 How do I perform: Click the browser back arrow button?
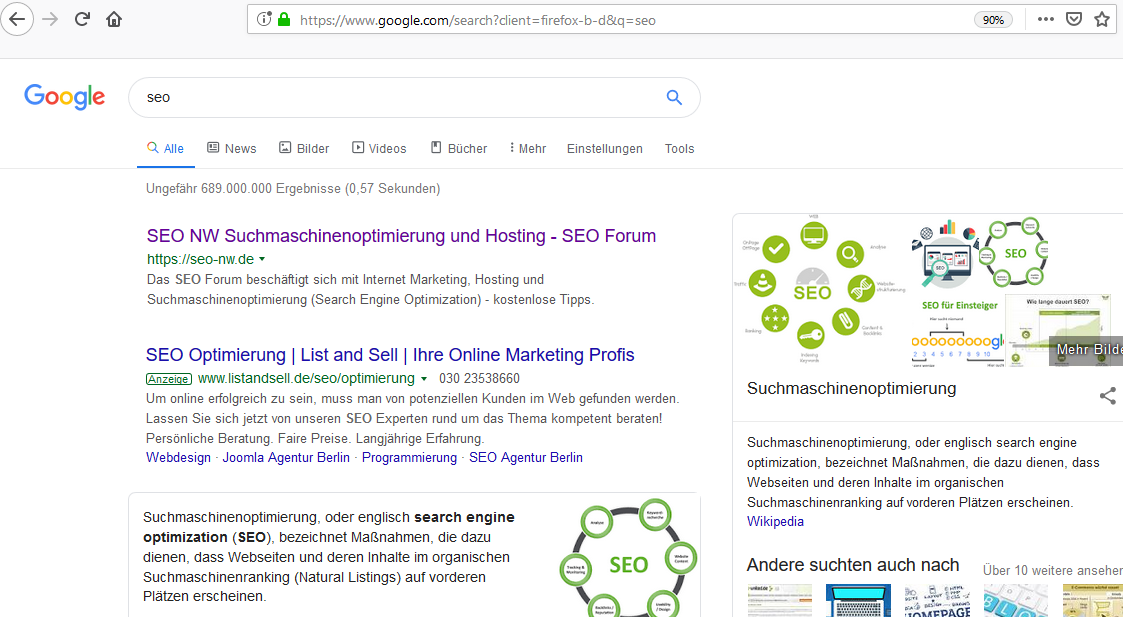(17, 19)
